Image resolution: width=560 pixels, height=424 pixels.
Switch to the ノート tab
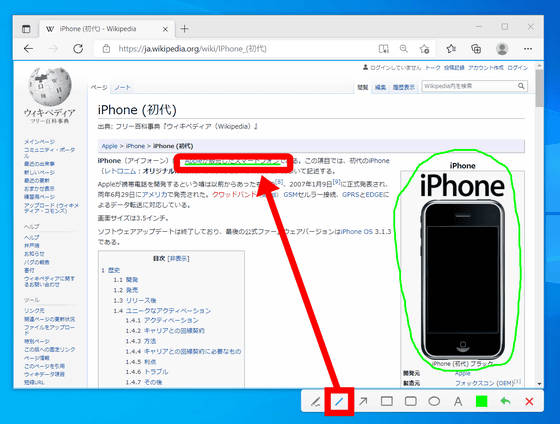122,87
